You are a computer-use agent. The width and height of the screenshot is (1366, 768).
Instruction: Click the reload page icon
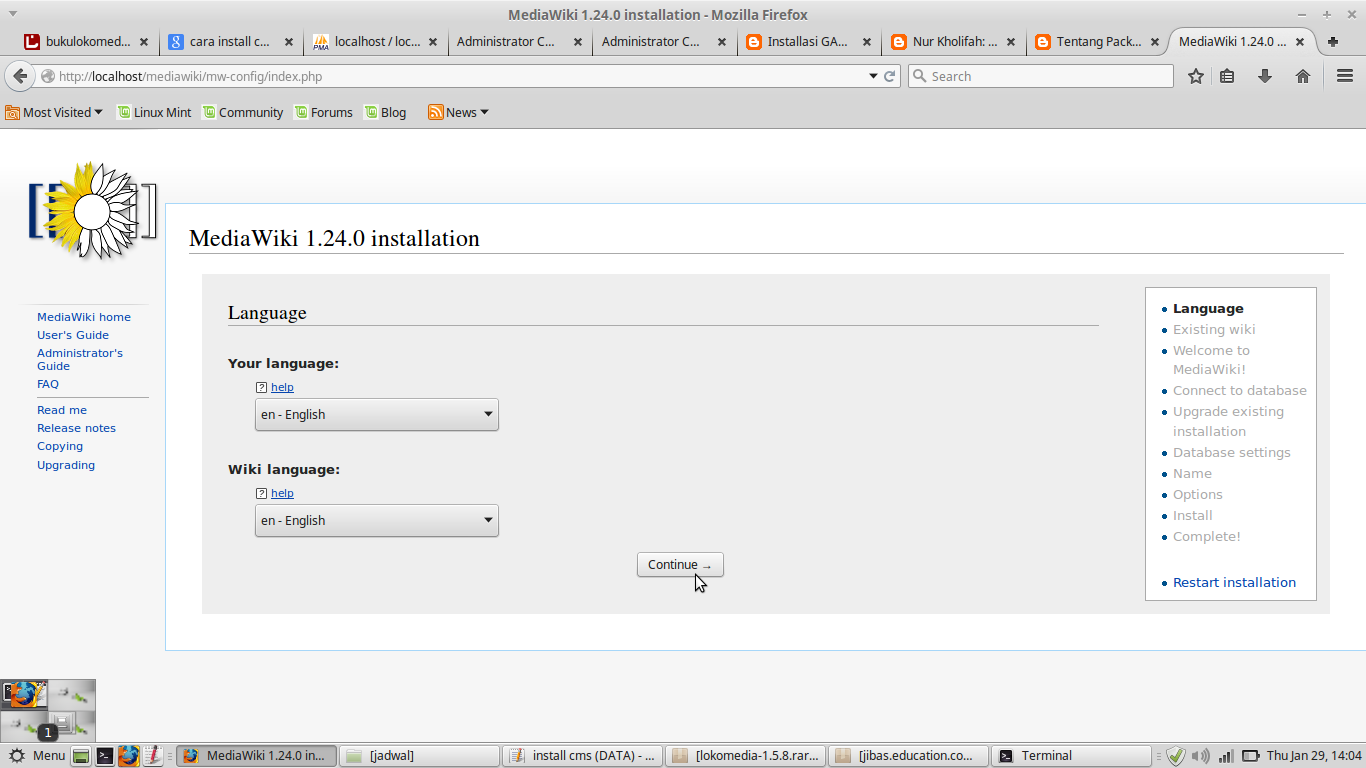pyautogui.click(x=889, y=76)
